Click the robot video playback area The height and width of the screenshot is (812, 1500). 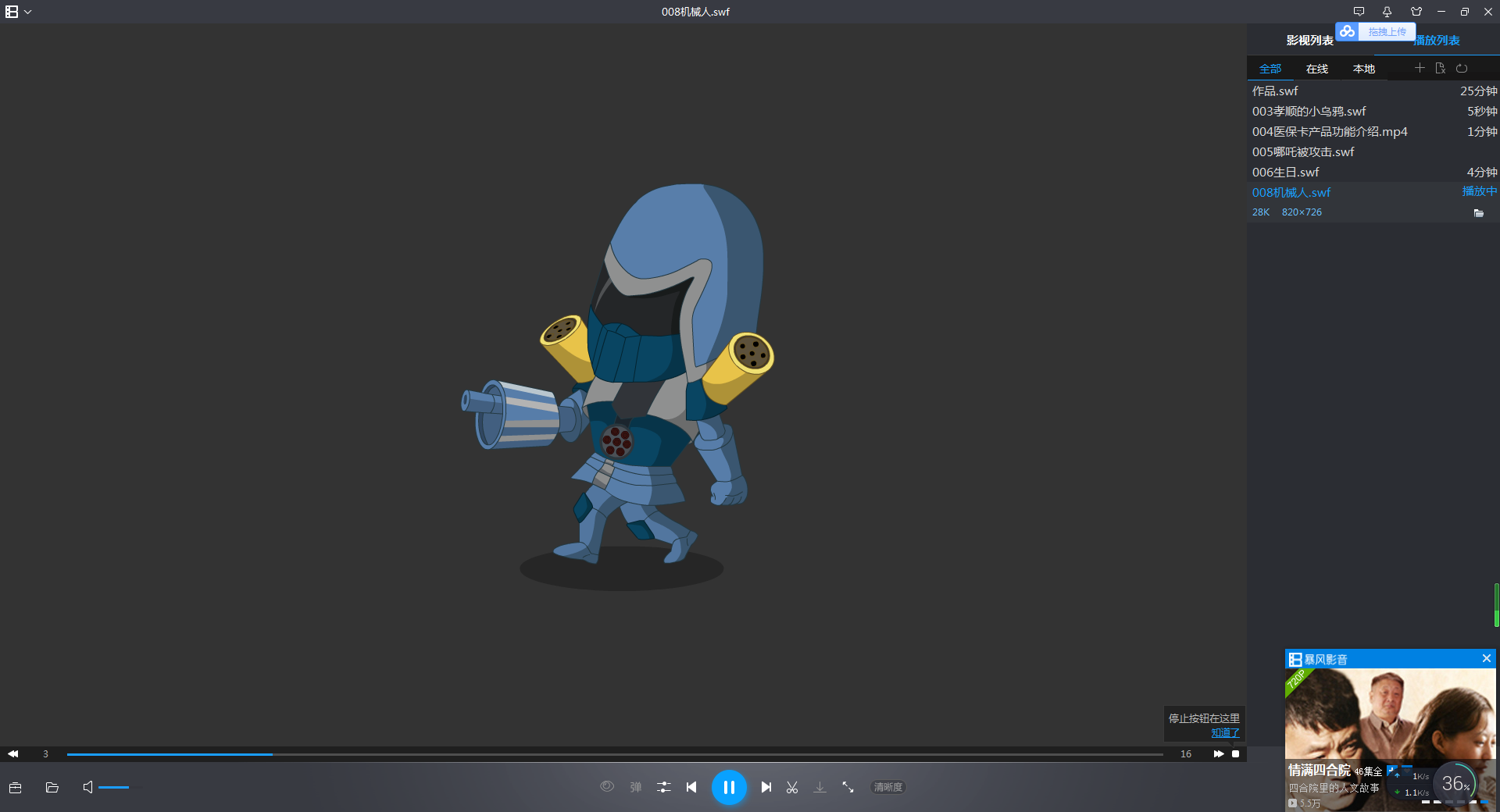pos(623,384)
